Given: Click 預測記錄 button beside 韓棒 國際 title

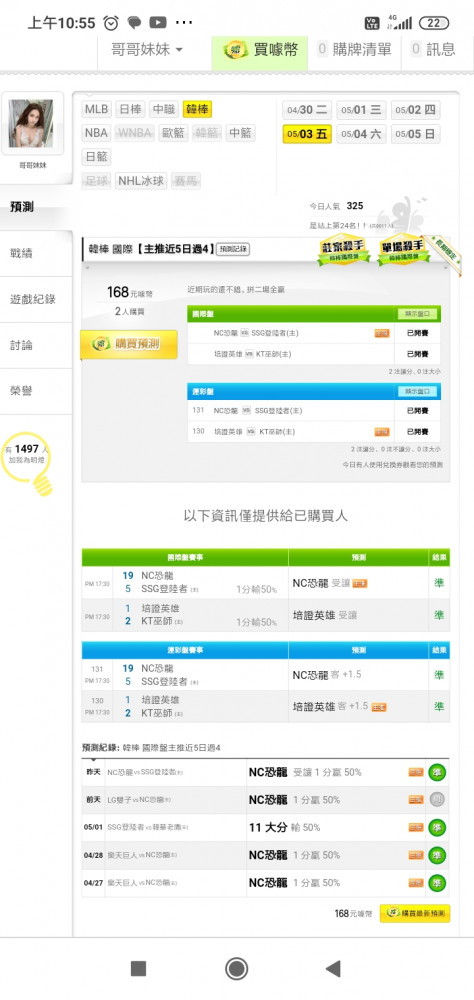Looking at the screenshot, I should [x=233, y=249].
